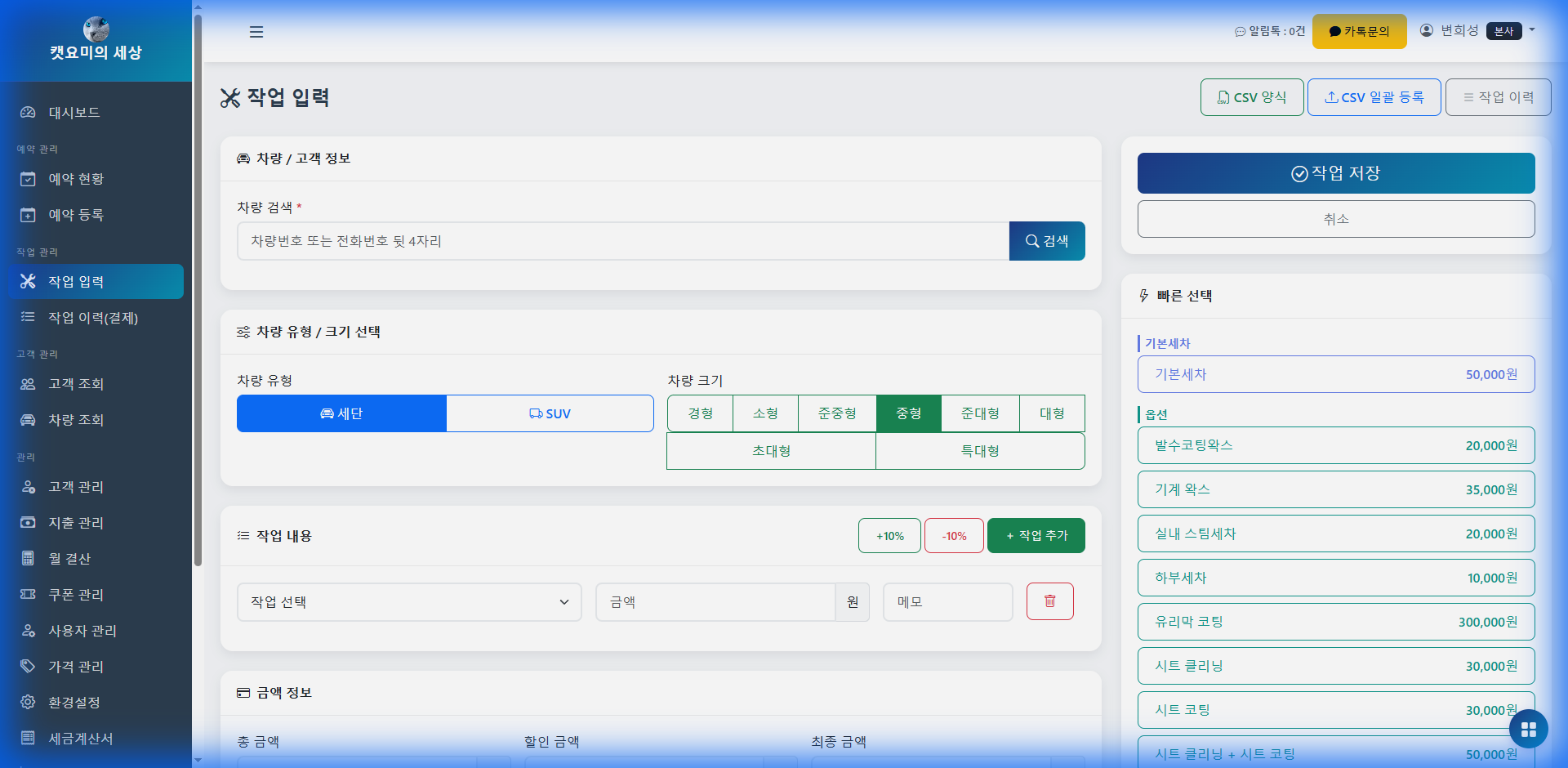This screenshot has width=1568, height=768.
Task: Choose 준대형 vehicle size
Action: 980,413
